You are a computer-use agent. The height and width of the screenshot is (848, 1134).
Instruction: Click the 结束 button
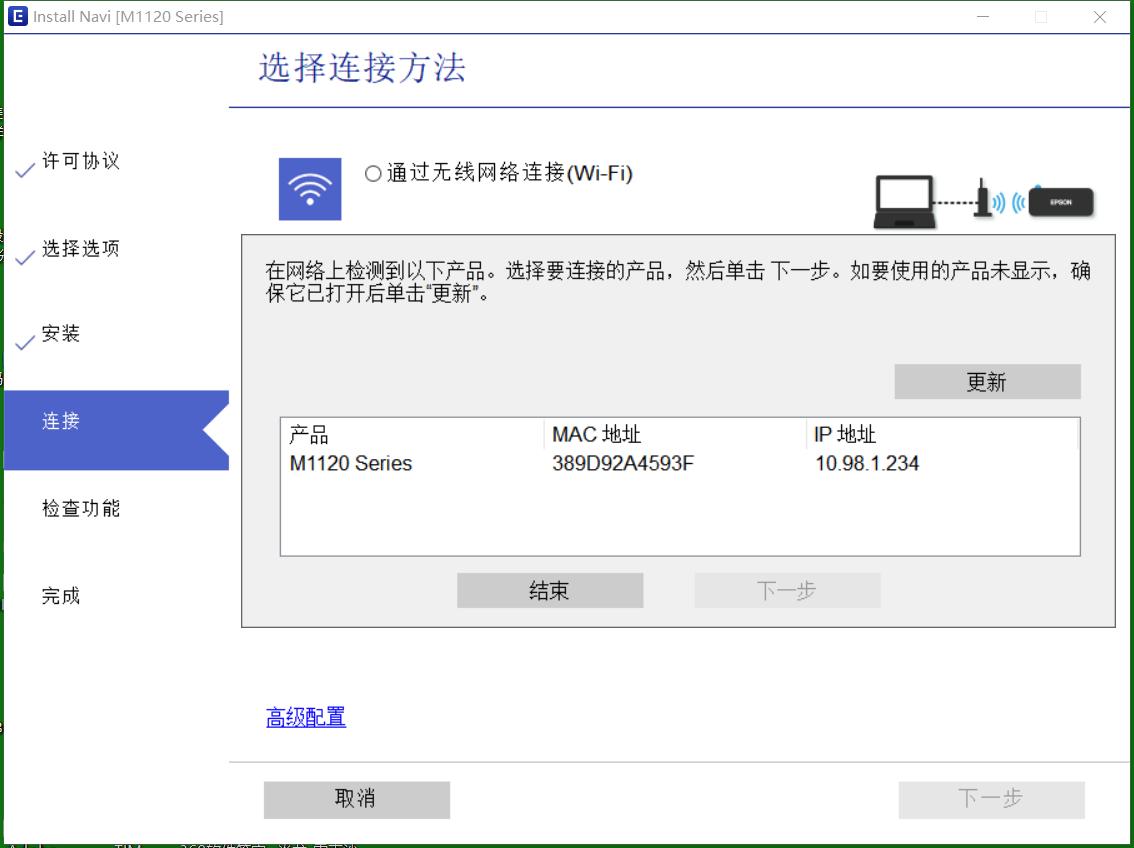tap(550, 590)
